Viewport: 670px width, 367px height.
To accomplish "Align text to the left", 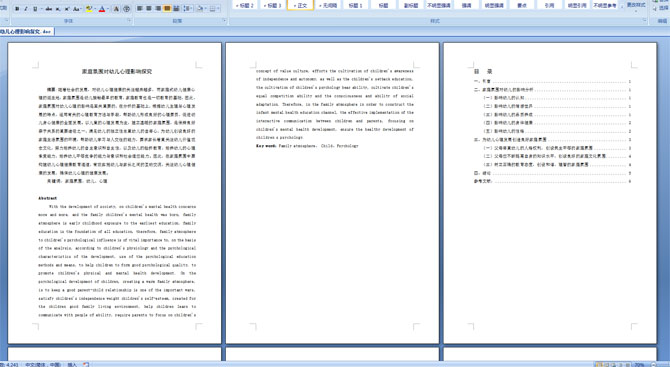I will [x=140, y=9].
